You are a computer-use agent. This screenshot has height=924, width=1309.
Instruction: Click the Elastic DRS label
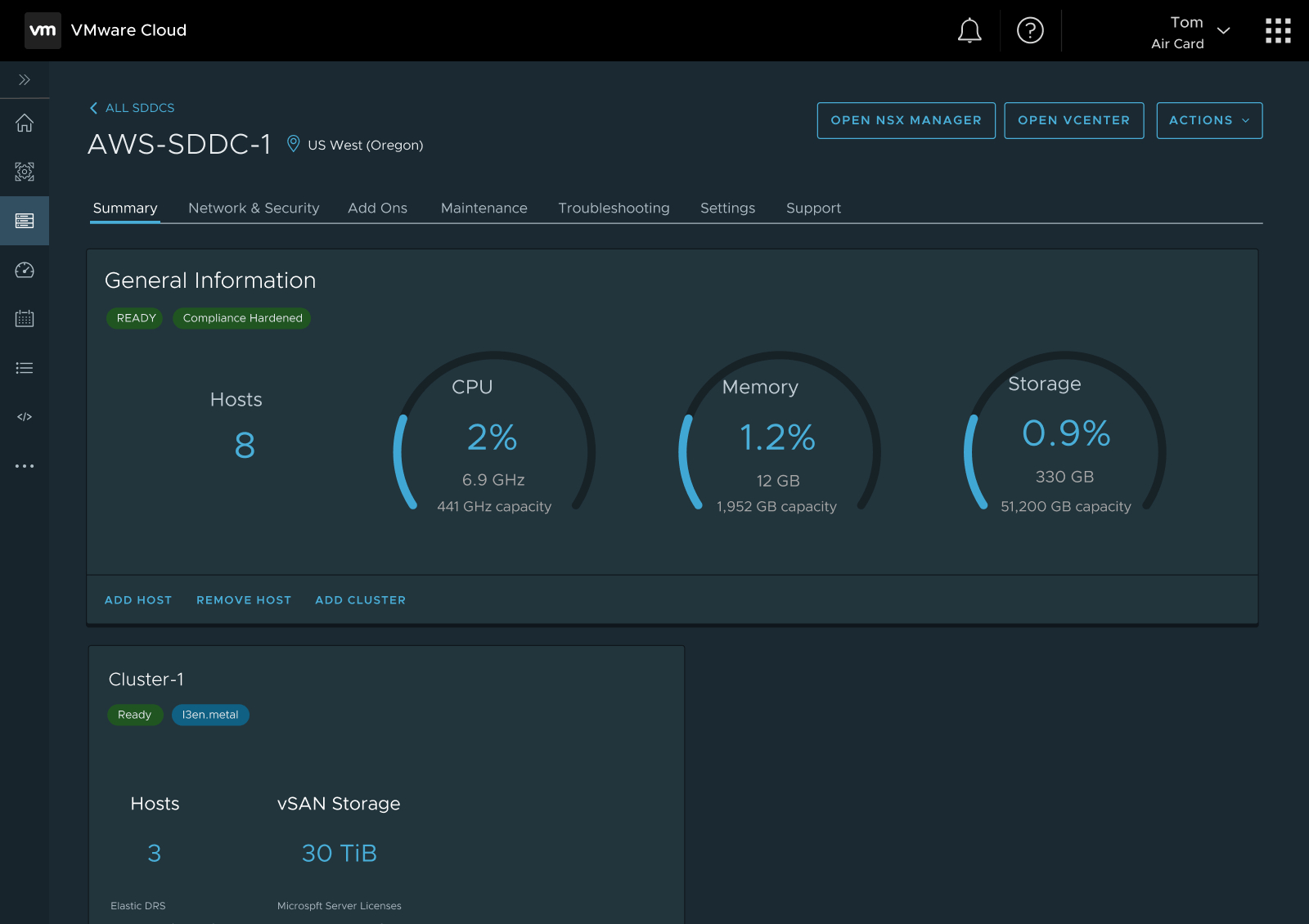138,906
